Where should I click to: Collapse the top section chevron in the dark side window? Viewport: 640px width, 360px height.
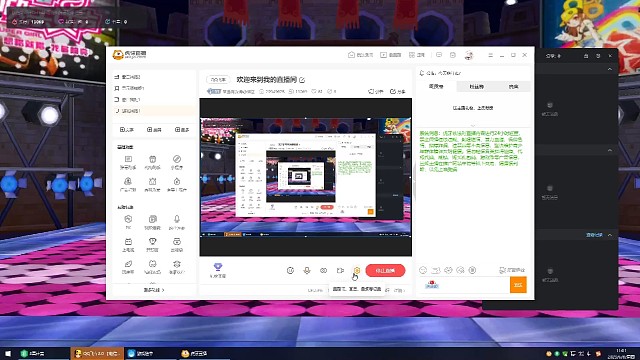[x=609, y=69]
